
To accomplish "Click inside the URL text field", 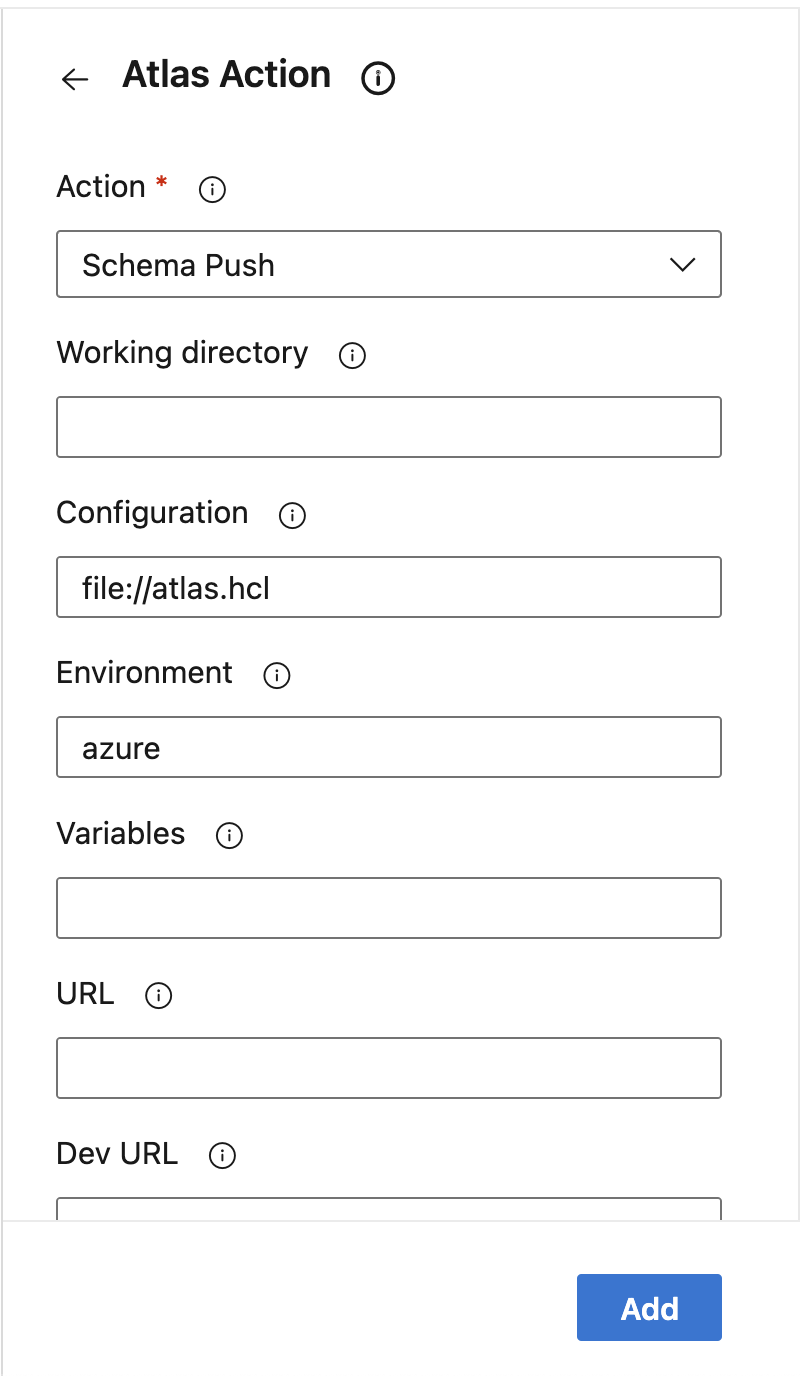I will (x=389, y=1068).
